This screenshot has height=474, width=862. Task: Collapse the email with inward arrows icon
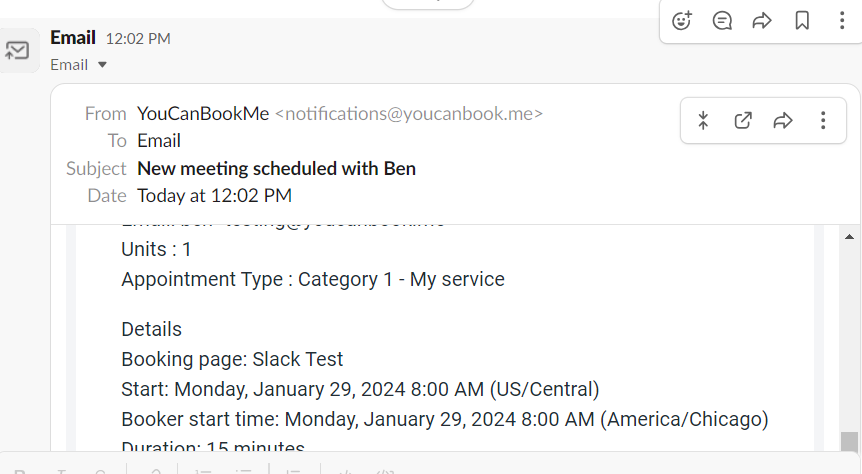[703, 120]
